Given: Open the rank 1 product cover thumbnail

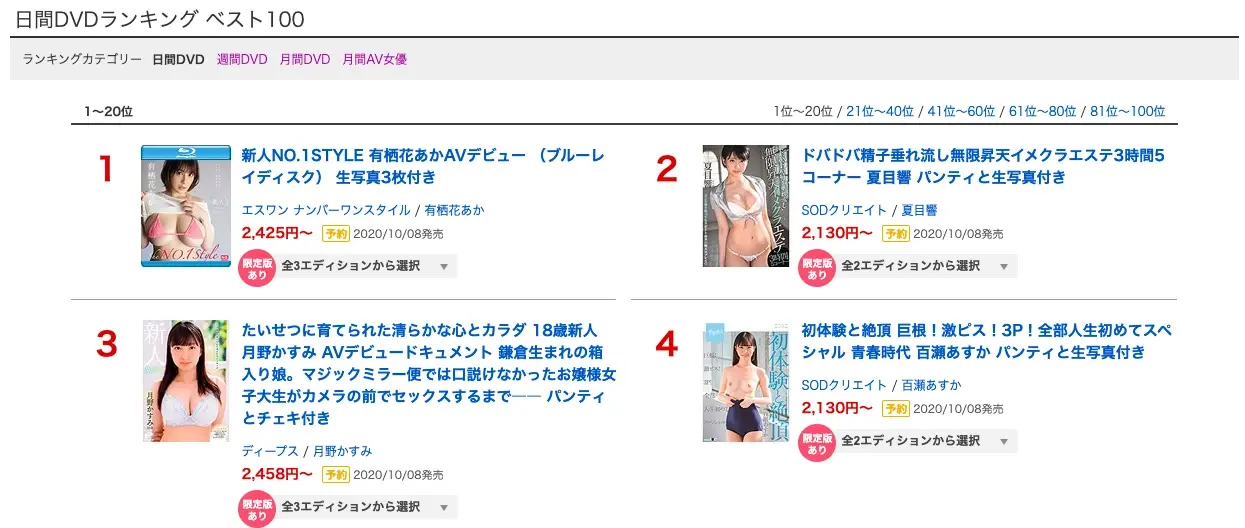Looking at the screenshot, I should [185, 205].
